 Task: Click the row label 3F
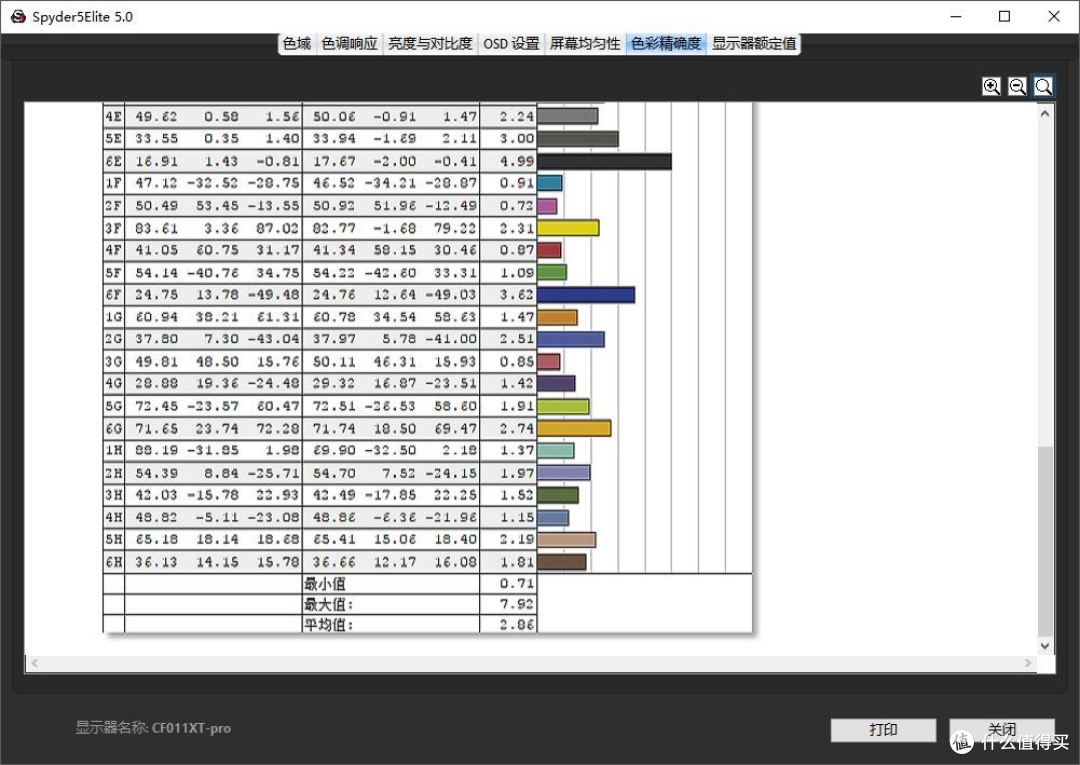pyautogui.click(x=114, y=228)
